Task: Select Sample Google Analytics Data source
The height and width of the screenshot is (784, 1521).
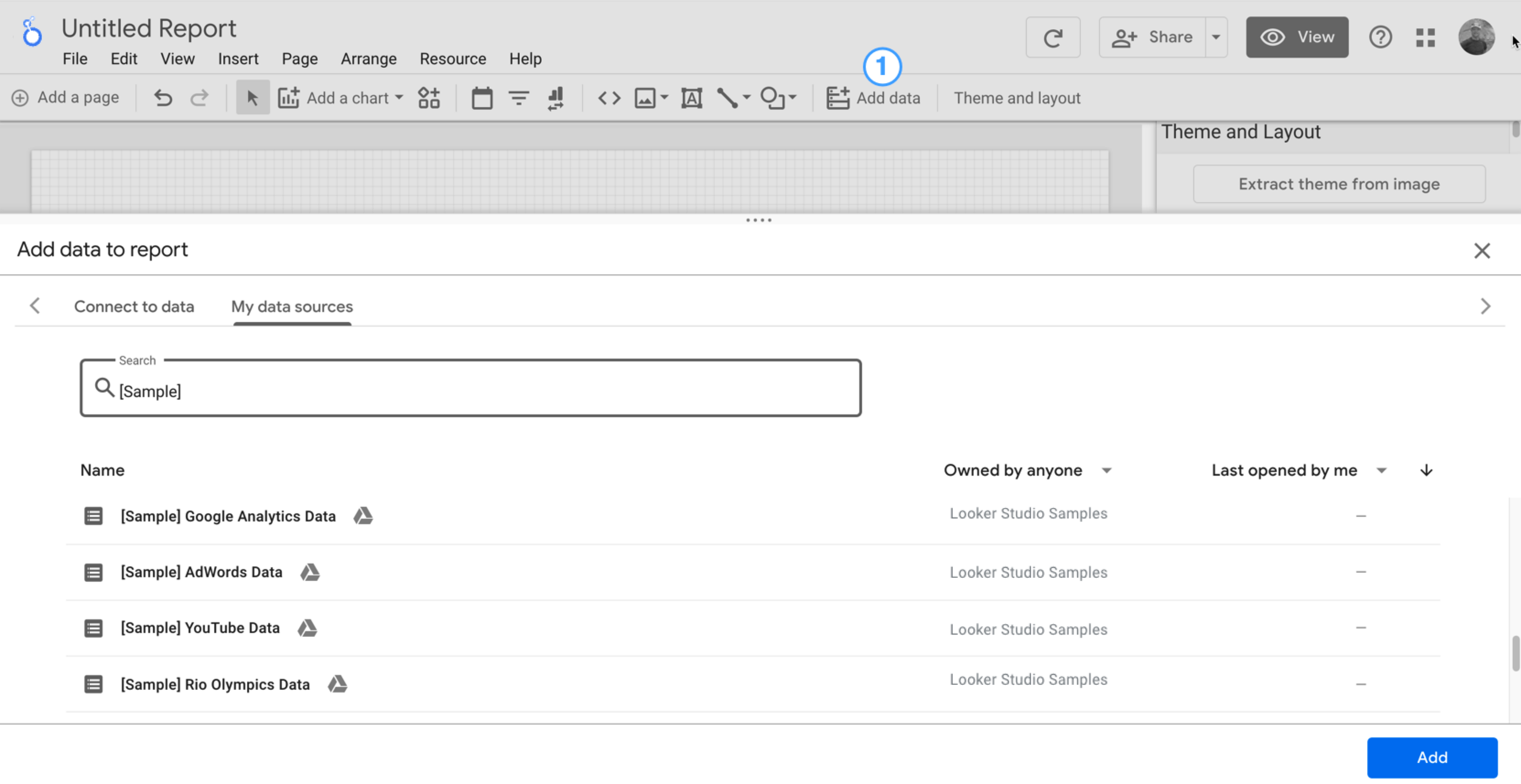Action: 228,515
